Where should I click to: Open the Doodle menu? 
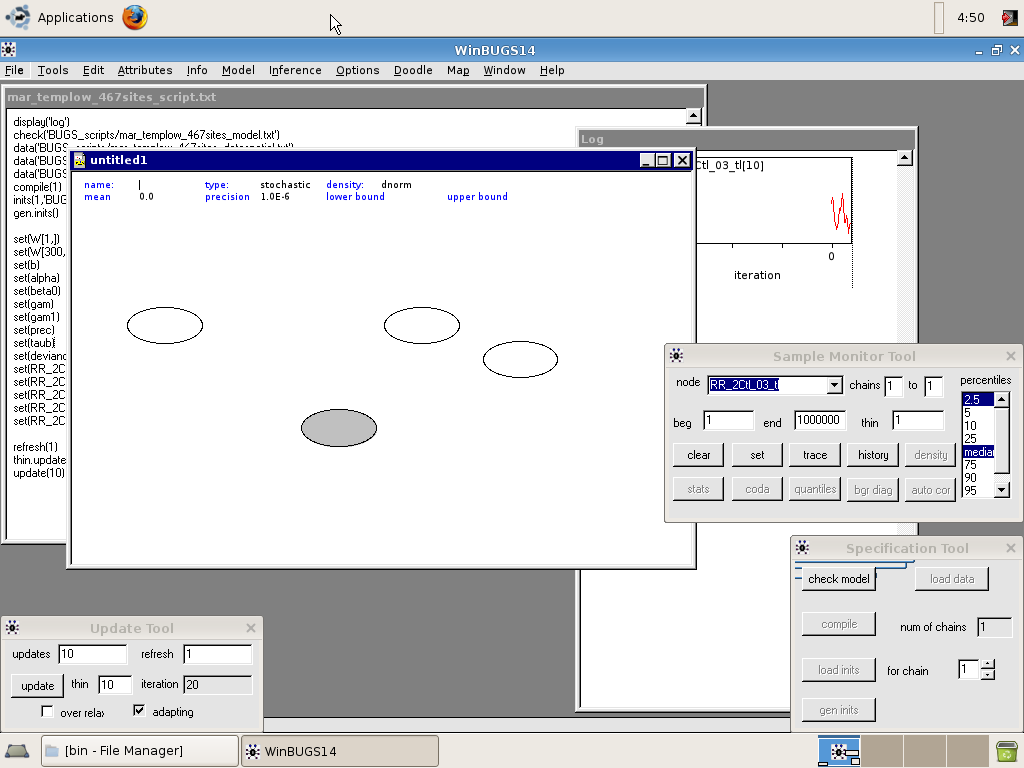coord(413,70)
